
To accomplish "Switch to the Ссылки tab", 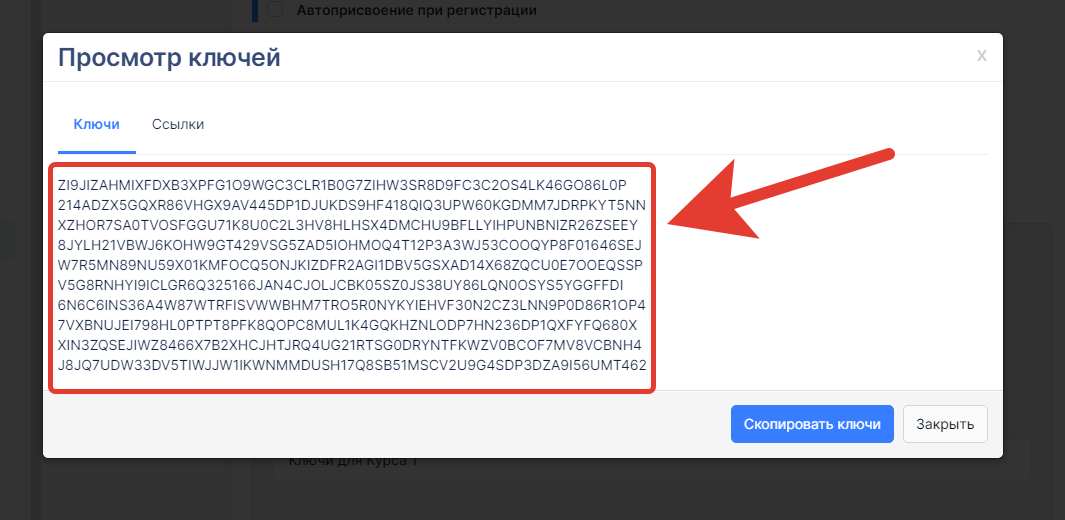I will coord(178,124).
